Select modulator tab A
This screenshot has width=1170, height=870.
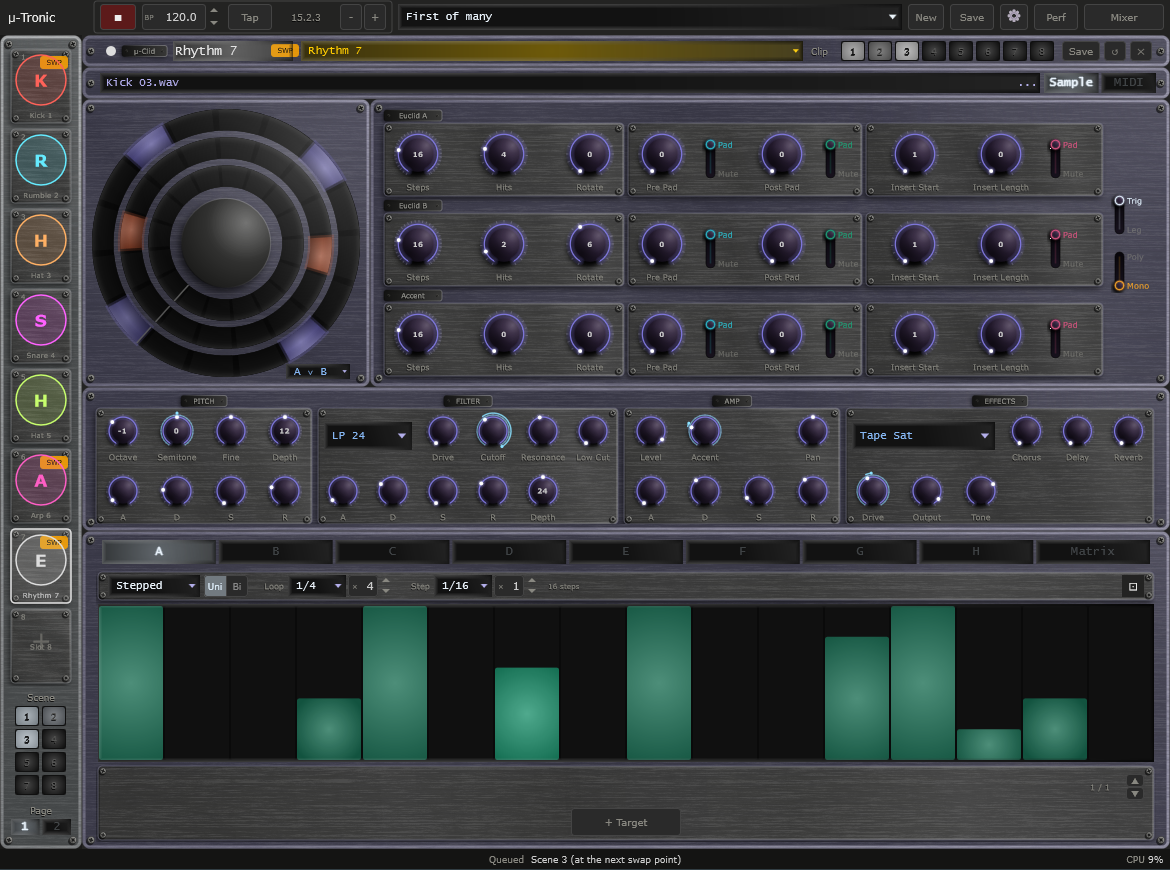point(158,551)
